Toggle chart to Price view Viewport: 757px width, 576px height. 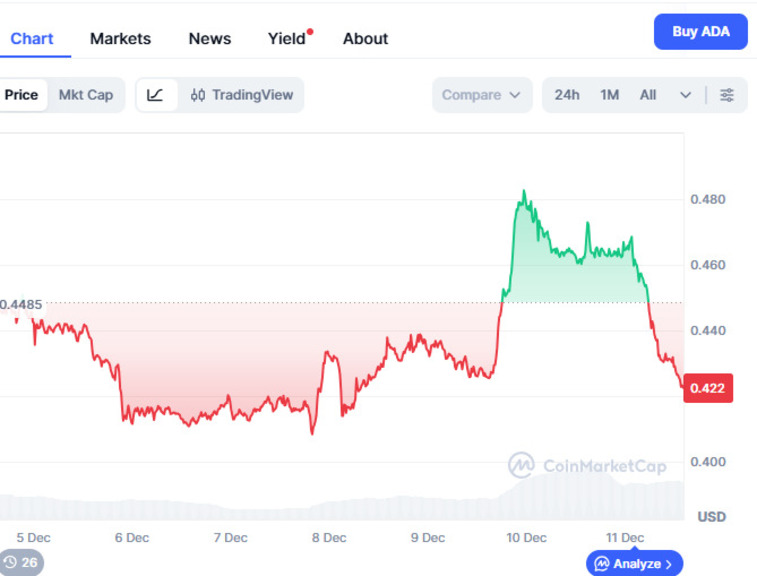tap(21, 95)
